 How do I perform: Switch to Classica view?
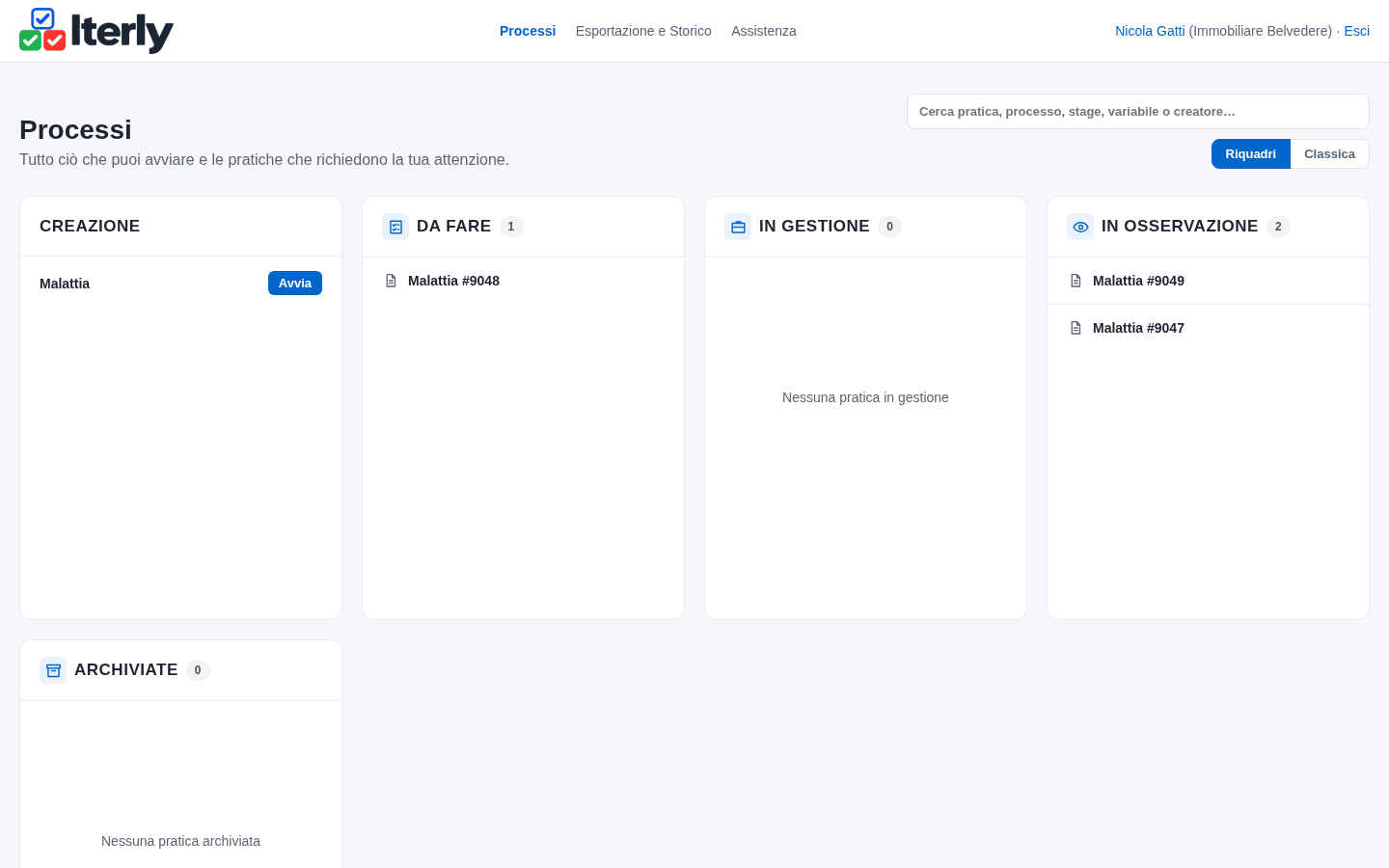coord(1329,154)
